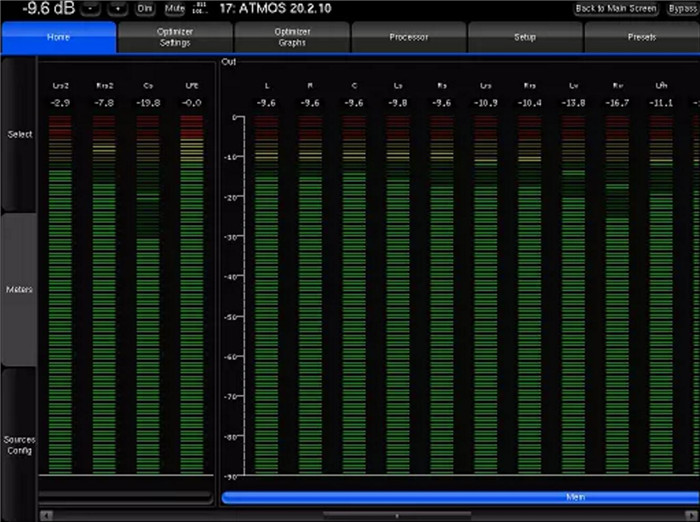Click the left arrow of horizontal scrollbar

[x=46, y=516]
